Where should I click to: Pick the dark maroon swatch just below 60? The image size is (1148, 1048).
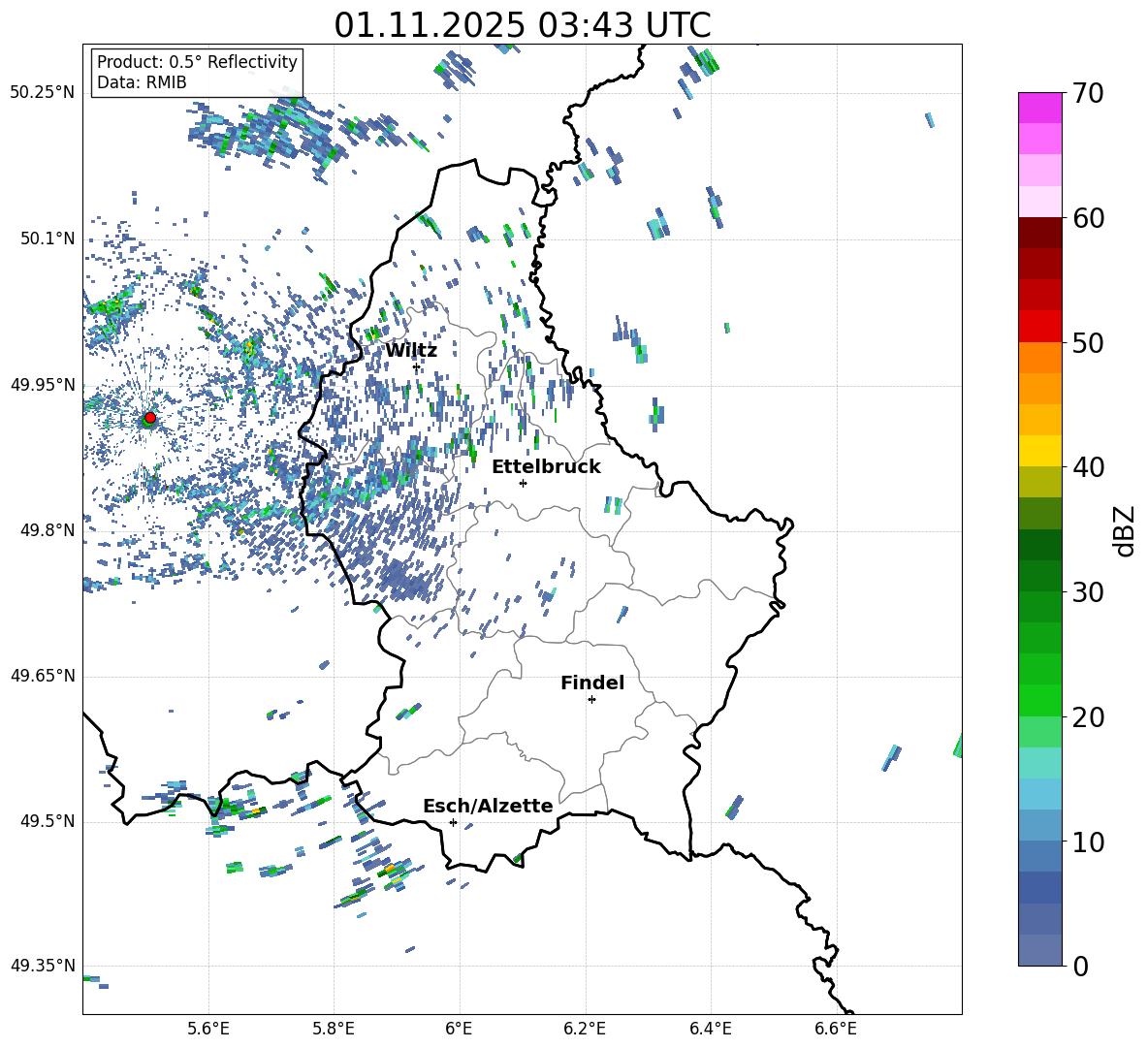(1040, 233)
